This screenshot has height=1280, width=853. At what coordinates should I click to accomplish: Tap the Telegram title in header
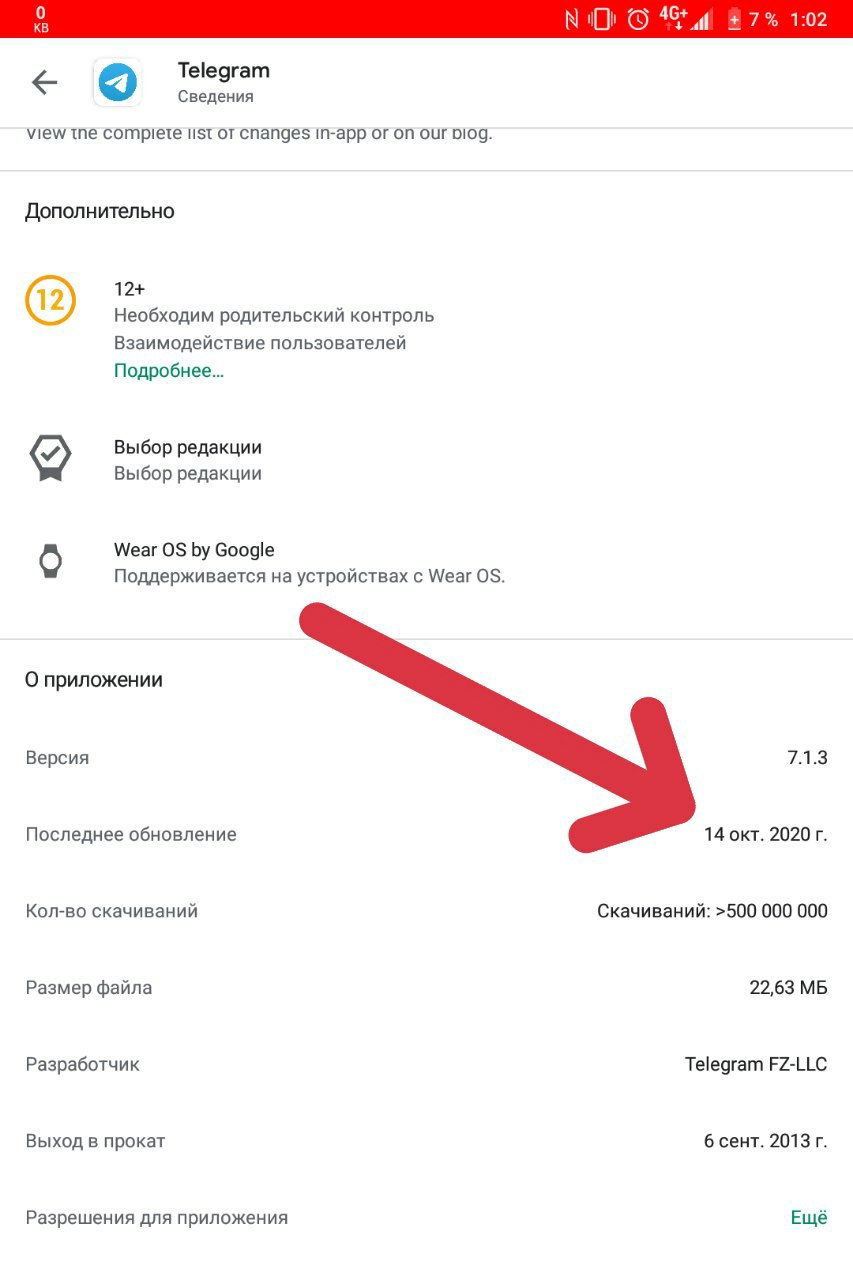coord(224,71)
